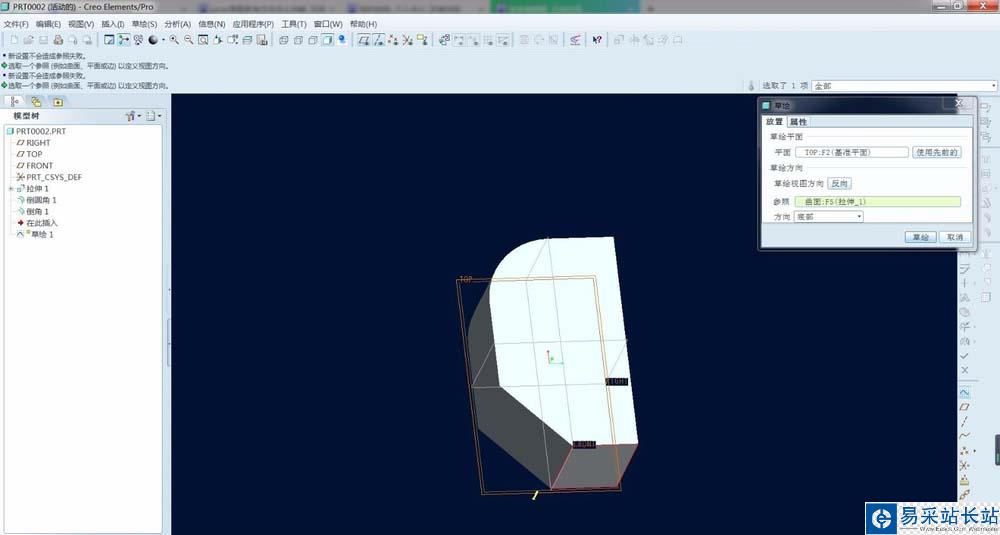Toggle datum planes display icon

364,40
